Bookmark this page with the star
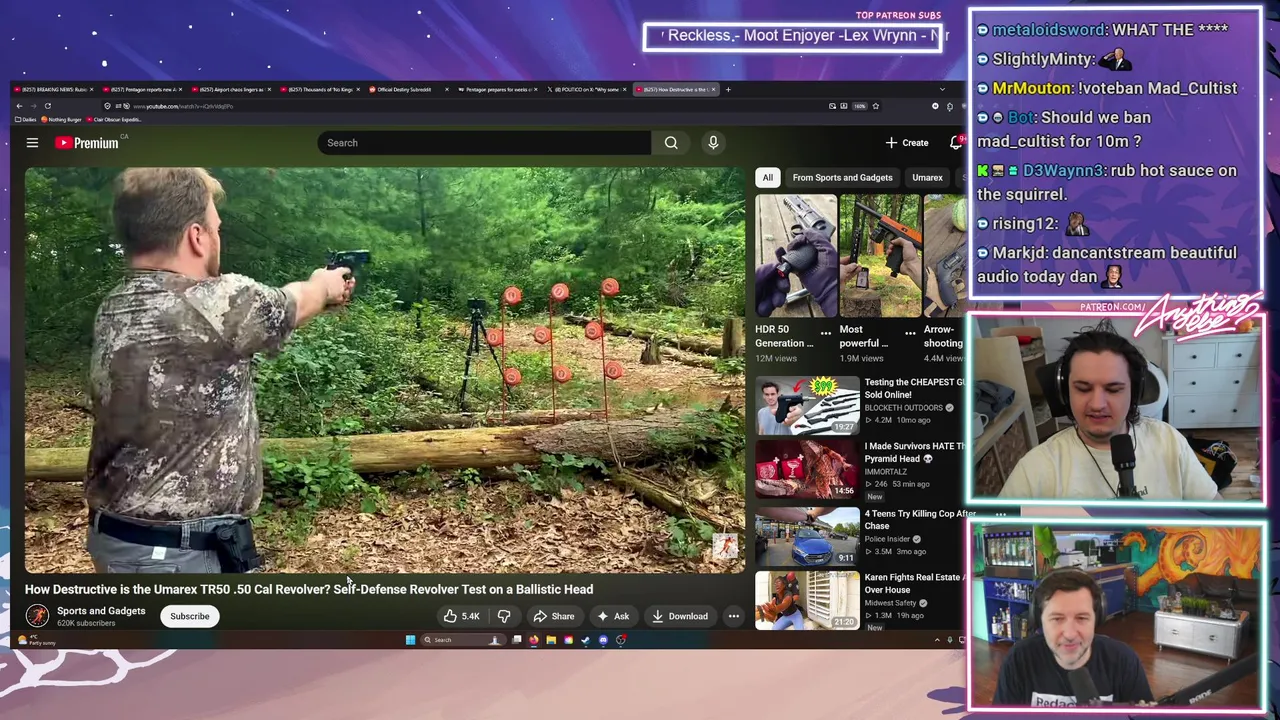The height and width of the screenshot is (720, 1280). click(x=875, y=106)
